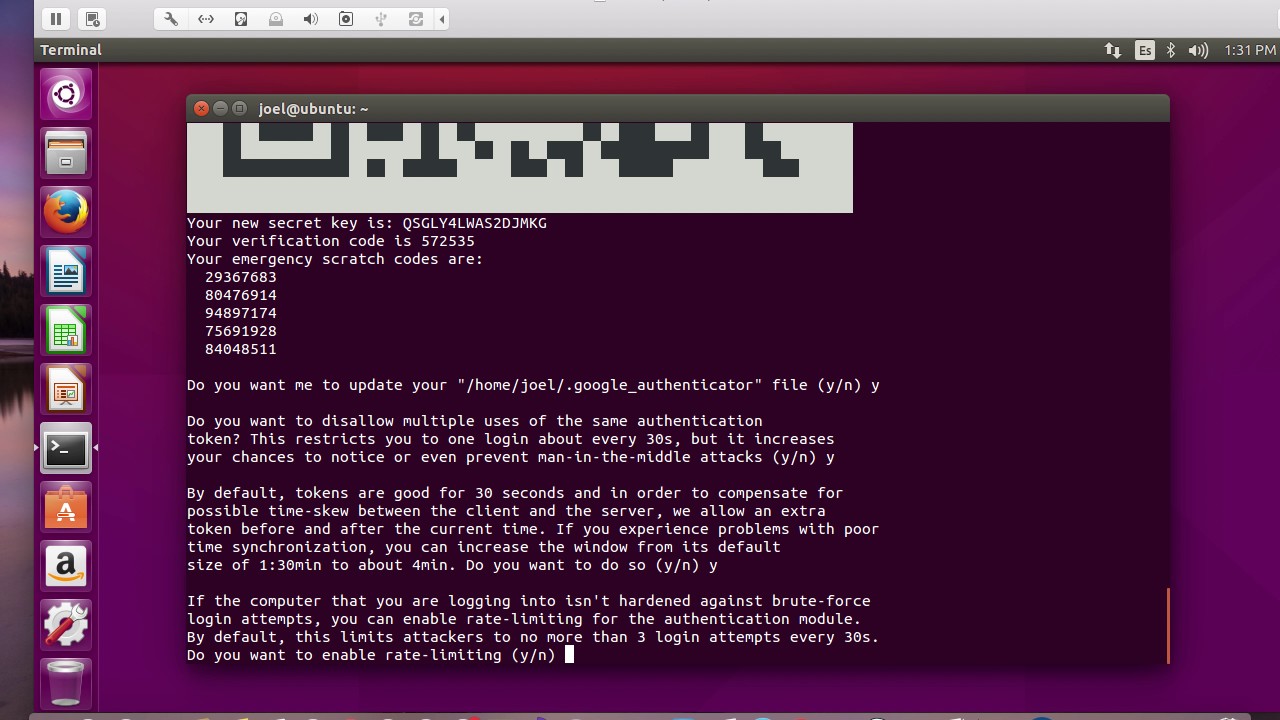
Task: Pause the virtual machine
Action: click(56, 18)
